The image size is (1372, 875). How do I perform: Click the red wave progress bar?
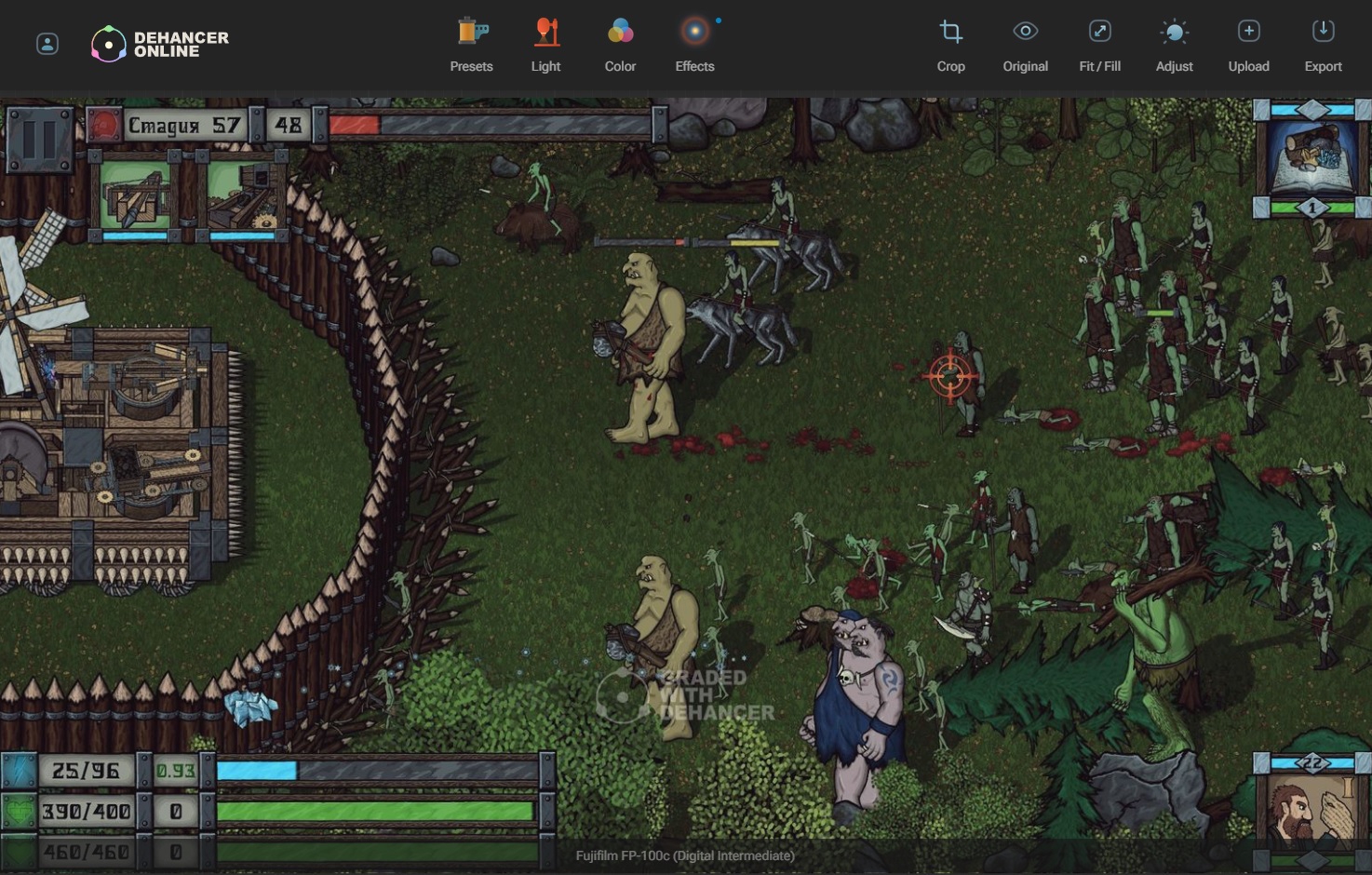489,125
